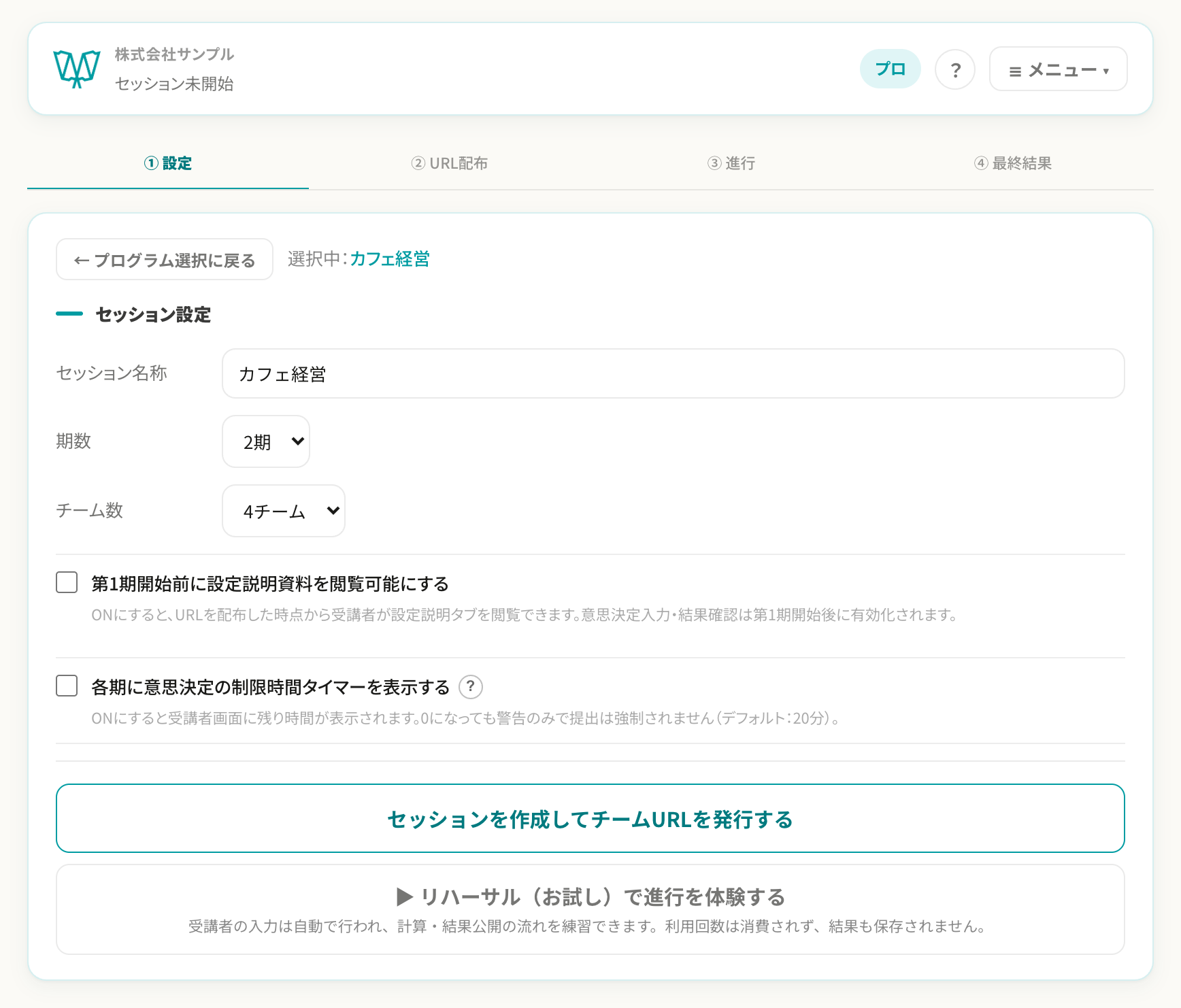Screen dimensions: 1181x1008
Task: Switch to the ③ 進行 tab
Action: coord(731,163)
